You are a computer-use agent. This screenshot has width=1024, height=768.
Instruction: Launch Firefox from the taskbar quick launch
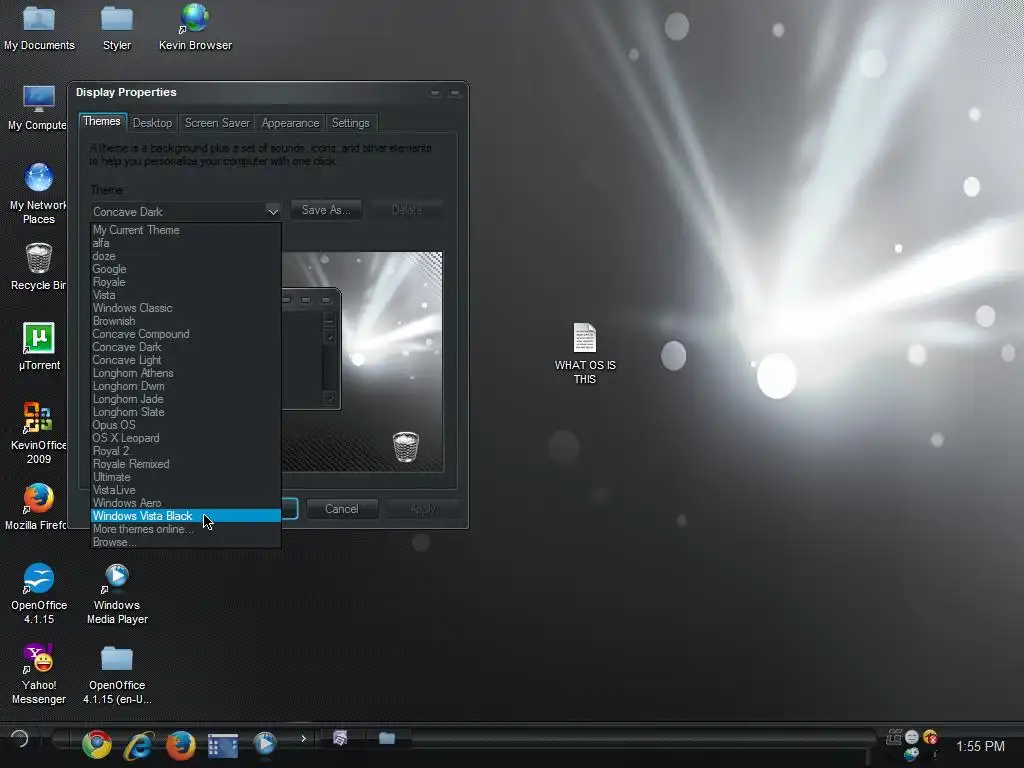(180, 744)
